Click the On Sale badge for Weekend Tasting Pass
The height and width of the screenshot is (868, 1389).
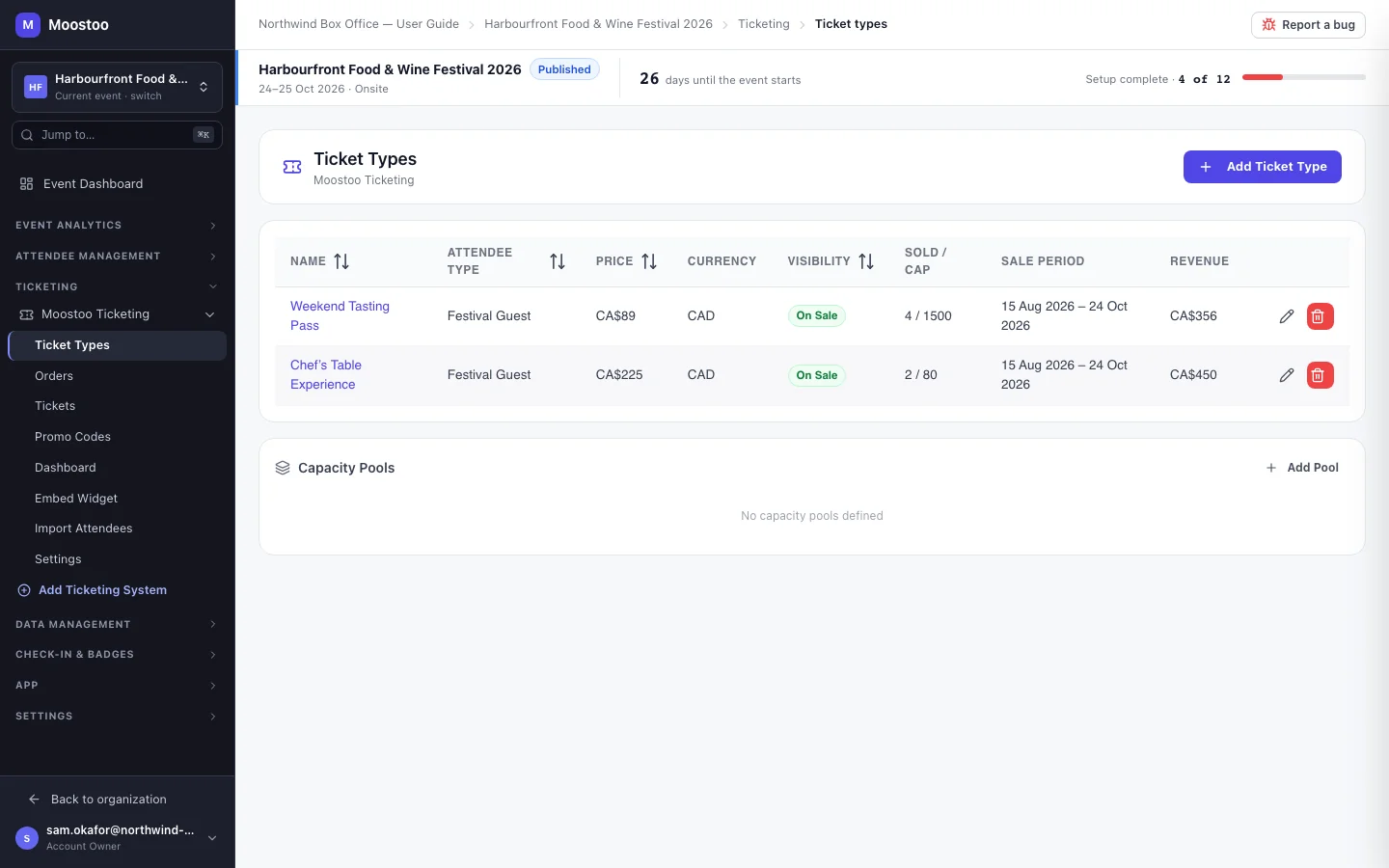pos(816,316)
